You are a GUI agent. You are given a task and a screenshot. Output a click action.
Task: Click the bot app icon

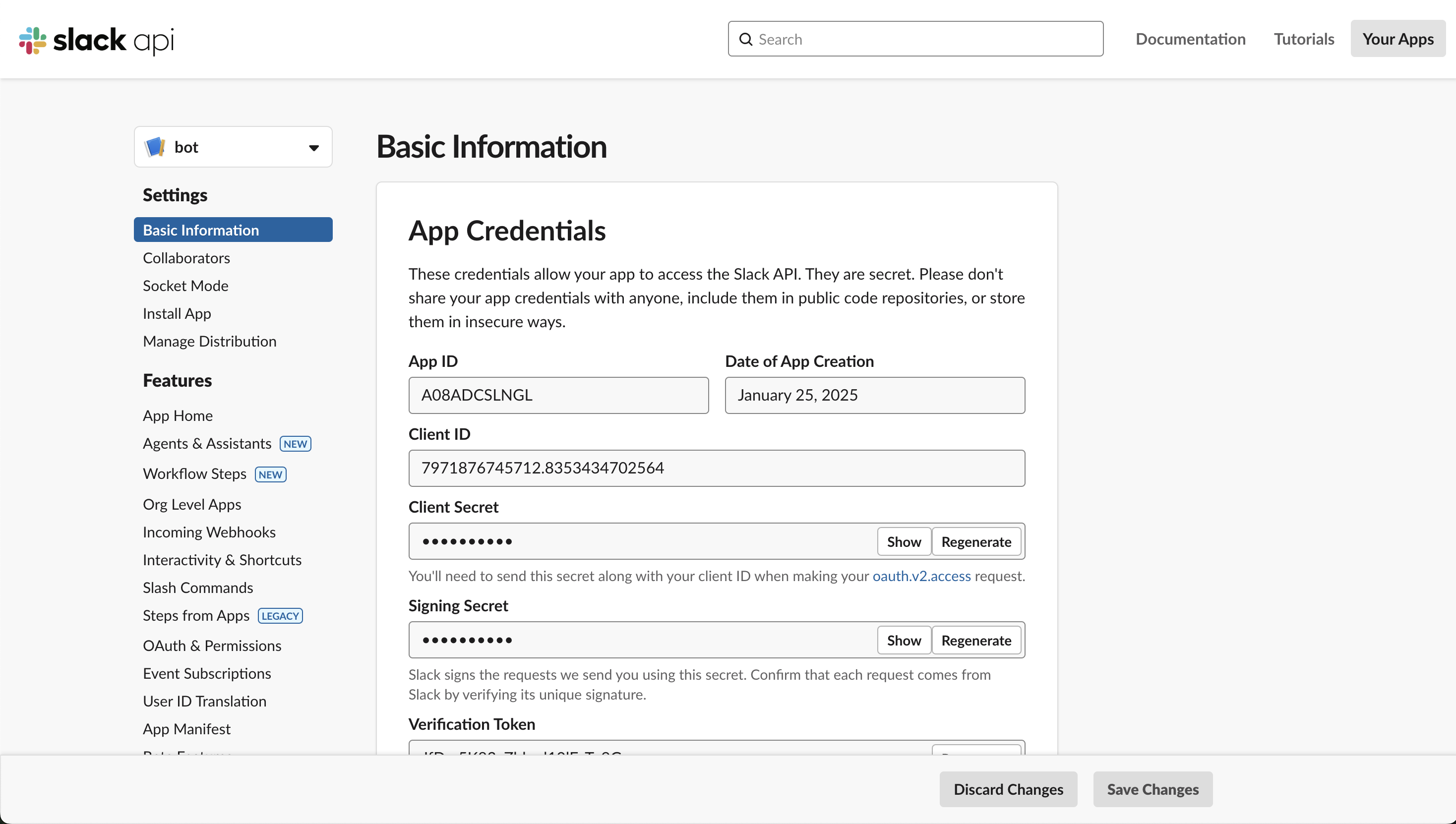point(155,147)
